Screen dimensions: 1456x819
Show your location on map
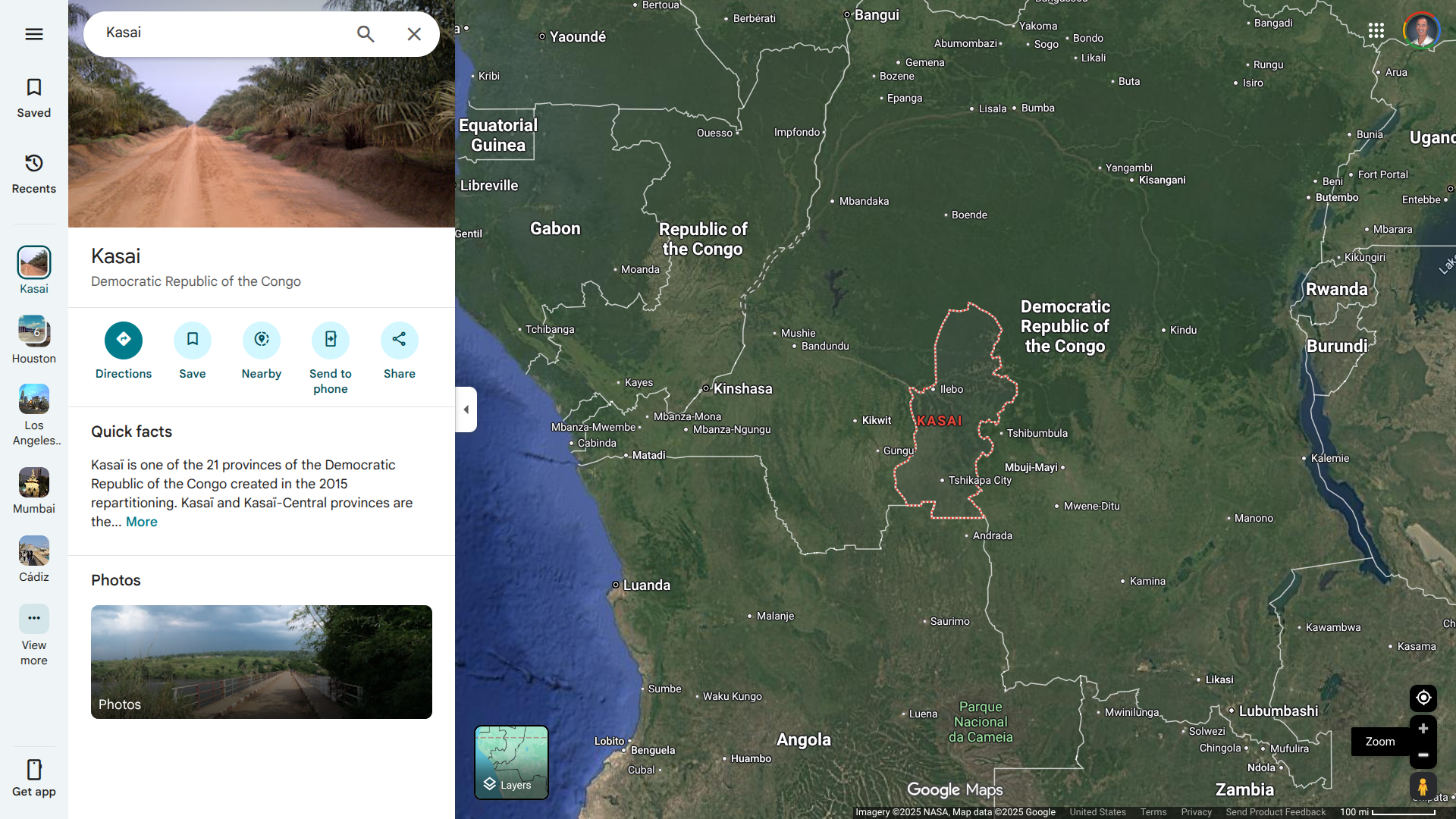1423,698
